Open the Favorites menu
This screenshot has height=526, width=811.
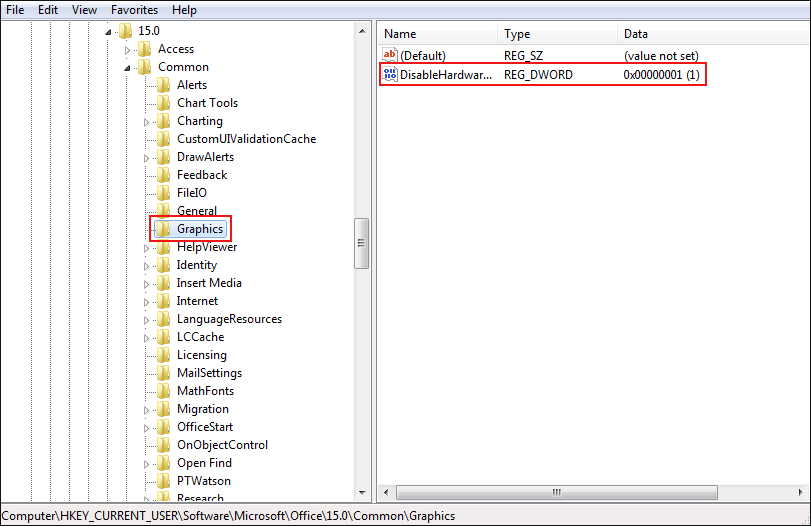134,10
